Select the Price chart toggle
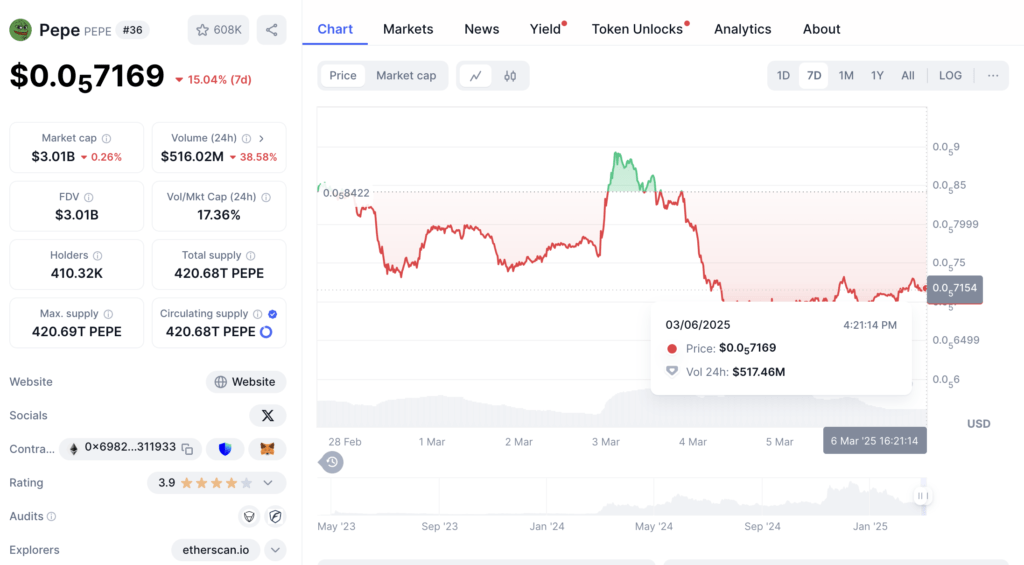Screen dimensions: 1024x565 [342, 76]
